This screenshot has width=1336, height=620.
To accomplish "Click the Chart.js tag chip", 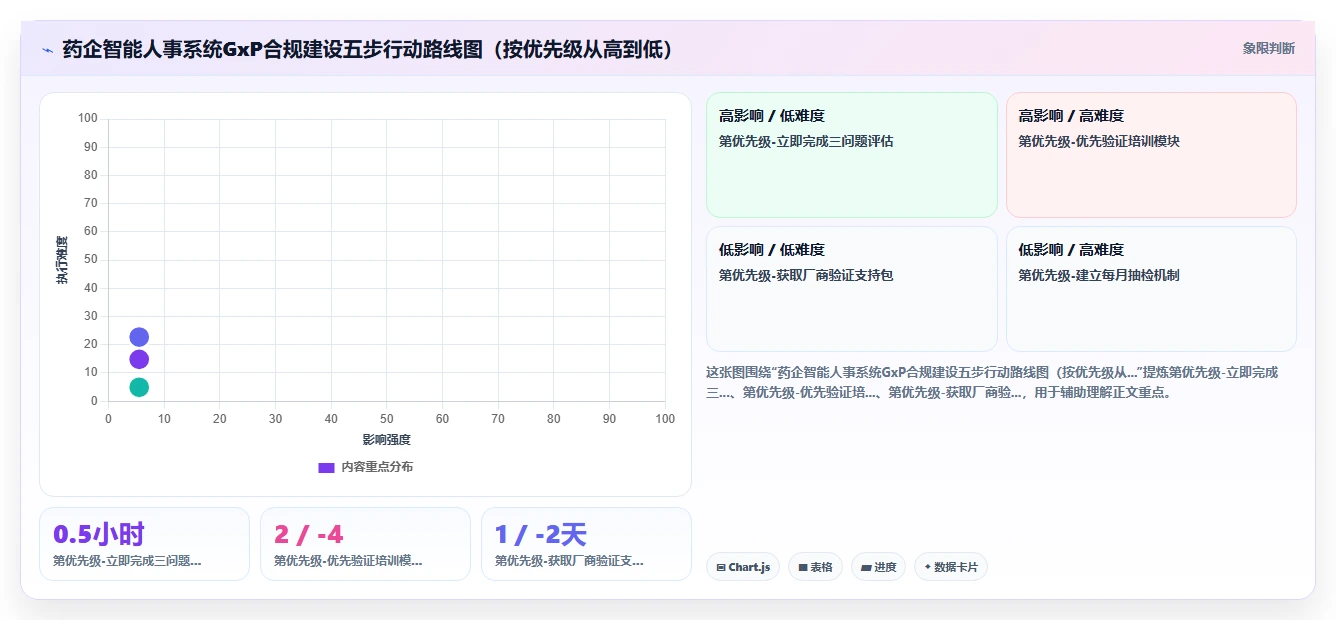I will (743, 567).
